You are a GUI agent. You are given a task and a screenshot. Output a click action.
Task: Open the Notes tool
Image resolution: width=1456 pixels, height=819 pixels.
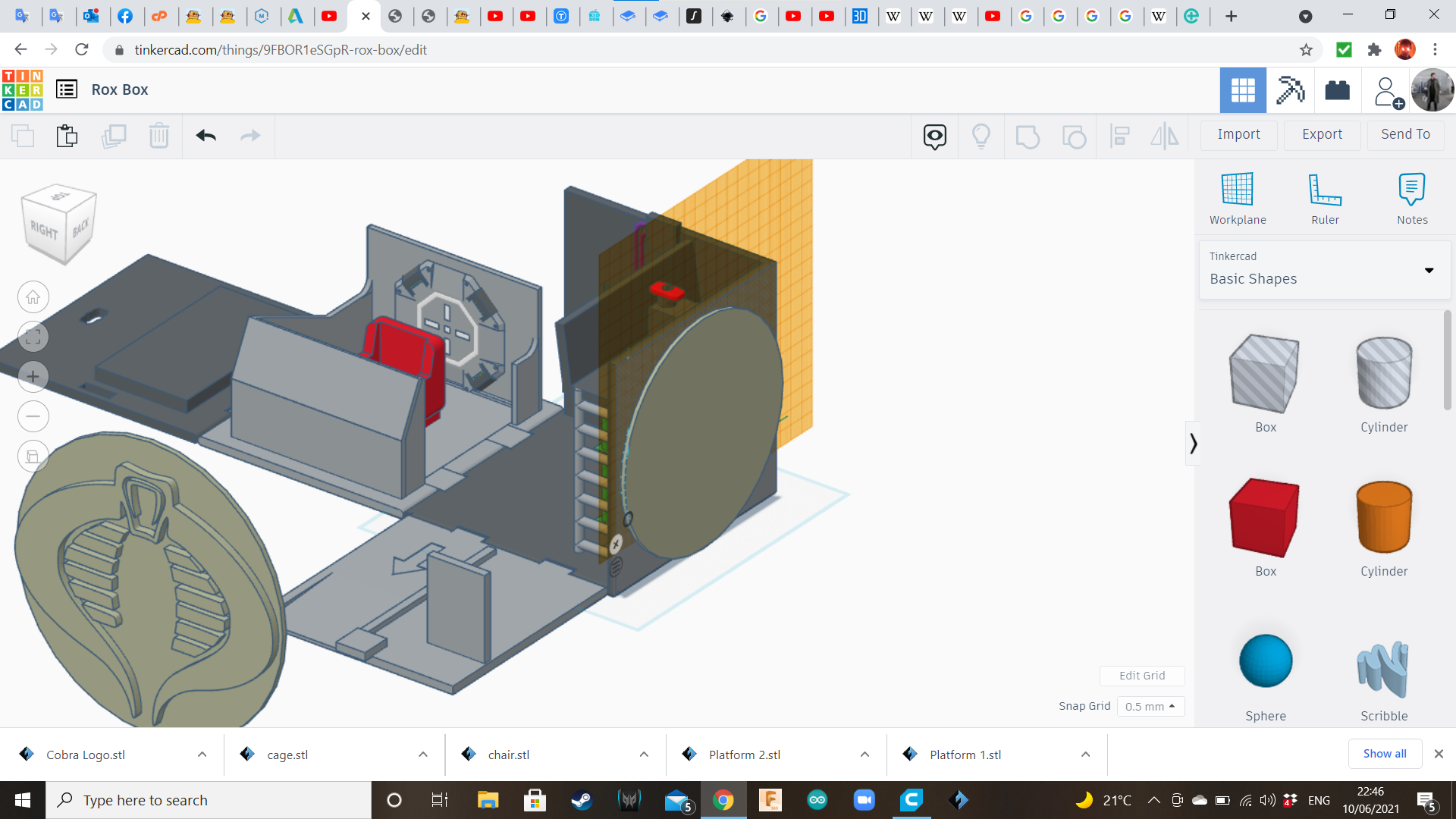tap(1411, 190)
